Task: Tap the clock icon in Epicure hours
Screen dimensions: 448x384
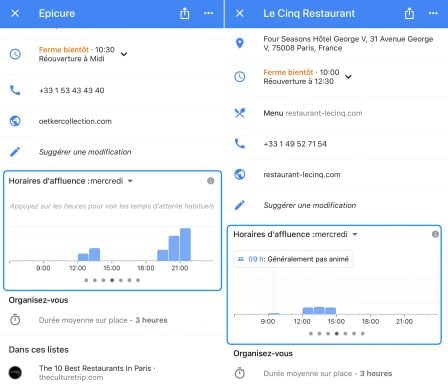Action: (15, 54)
